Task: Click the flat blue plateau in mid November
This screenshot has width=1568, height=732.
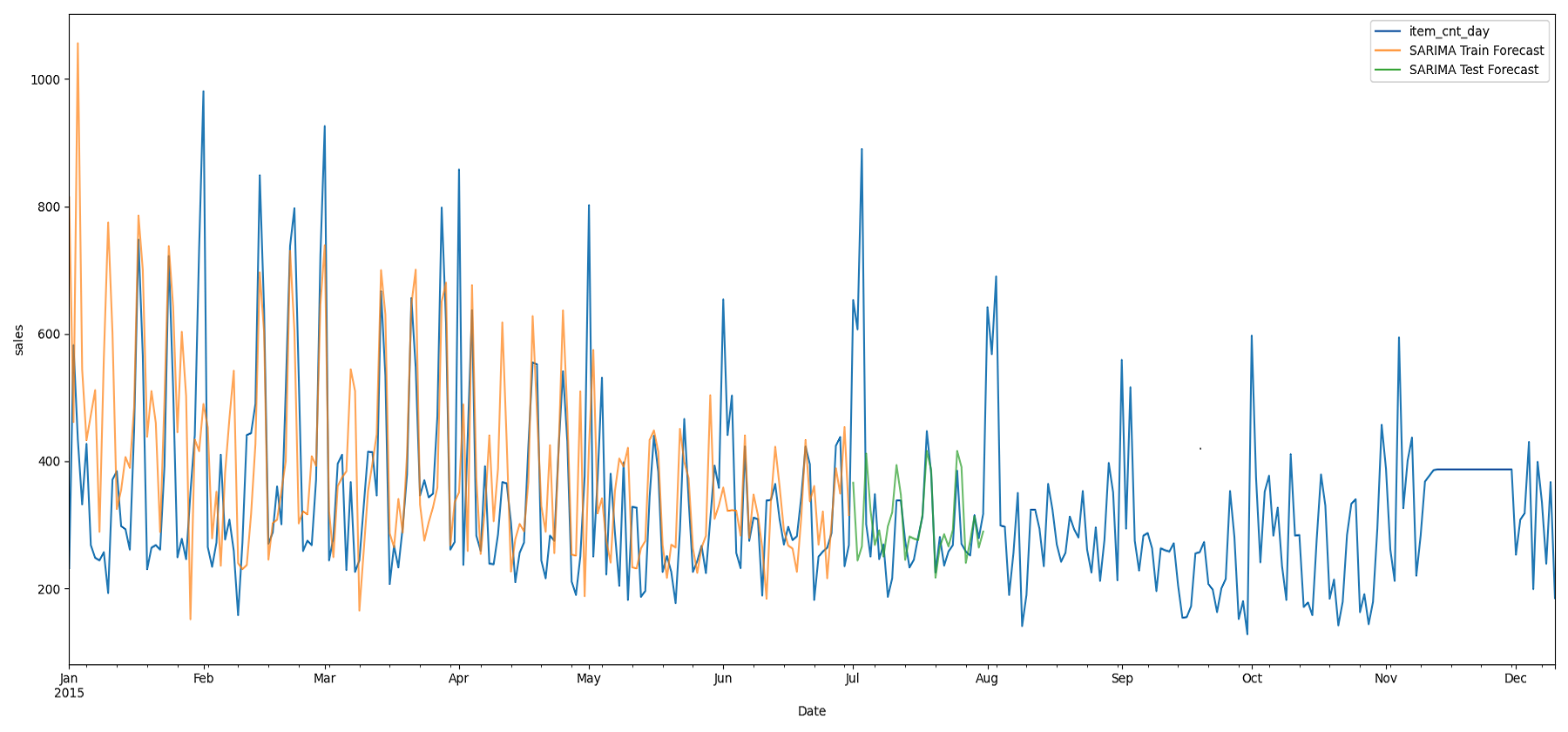Action: click(x=1472, y=470)
